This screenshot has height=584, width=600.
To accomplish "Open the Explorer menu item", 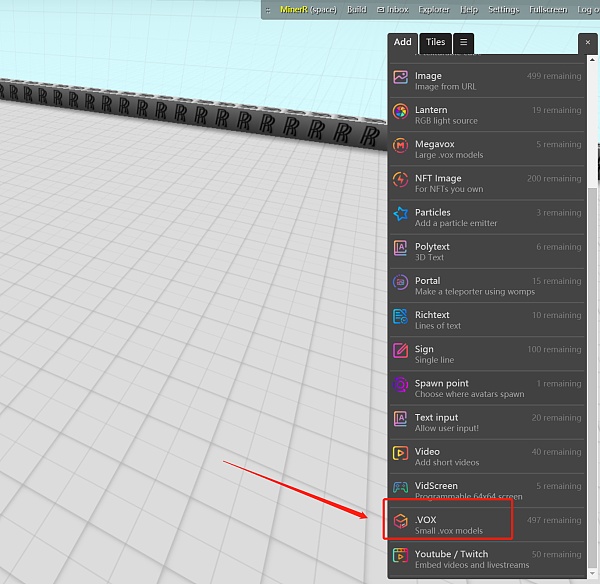I will (434, 10).
